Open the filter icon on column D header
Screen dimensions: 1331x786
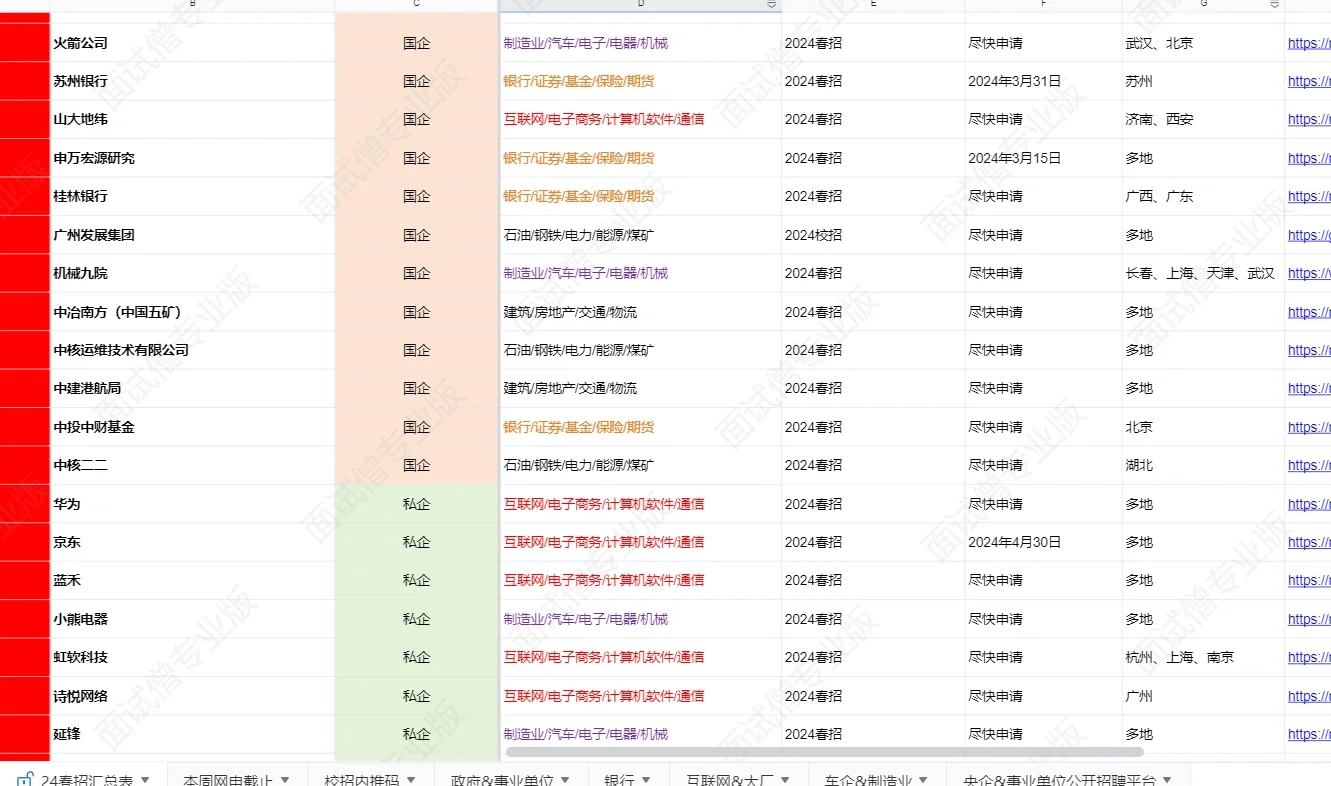(x=771, y=5)
